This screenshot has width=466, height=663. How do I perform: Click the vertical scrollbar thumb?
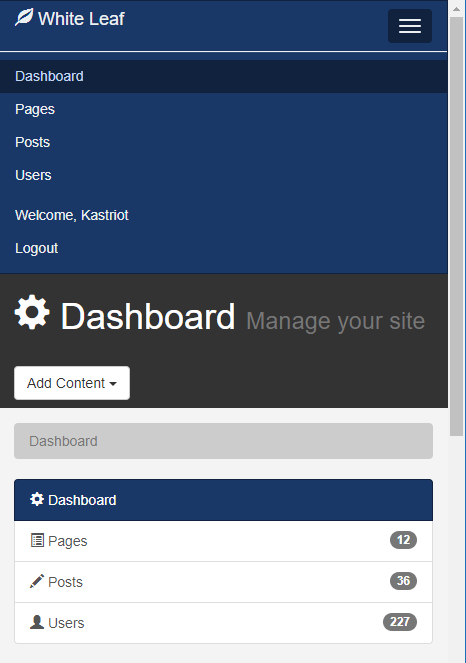tap(457, 226)
